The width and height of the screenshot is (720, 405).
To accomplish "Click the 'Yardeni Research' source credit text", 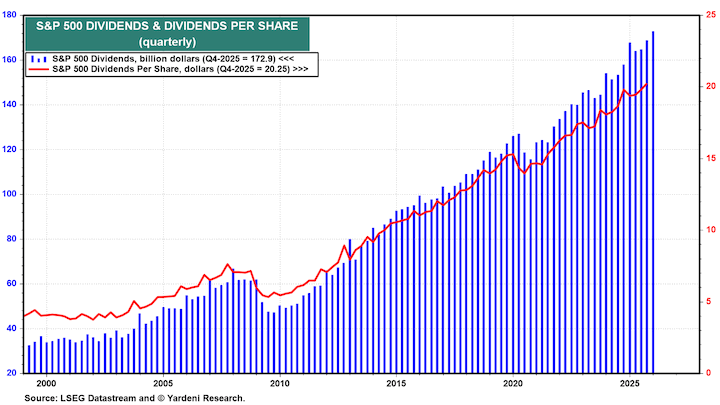I will (195, 398).
